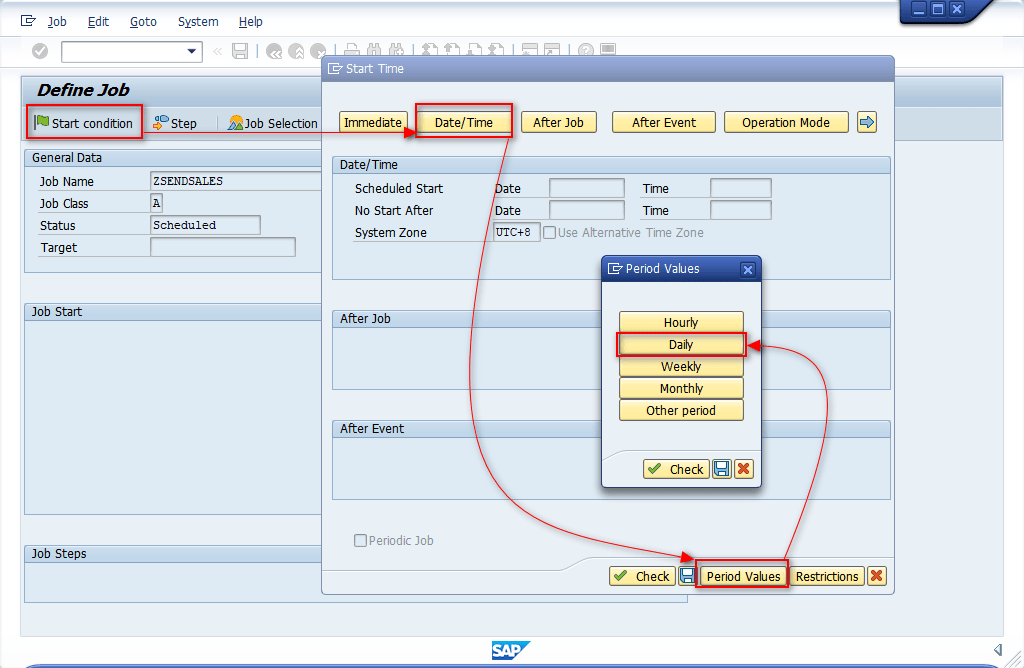Click the green checkmark Enter icon

pos(40,51)
